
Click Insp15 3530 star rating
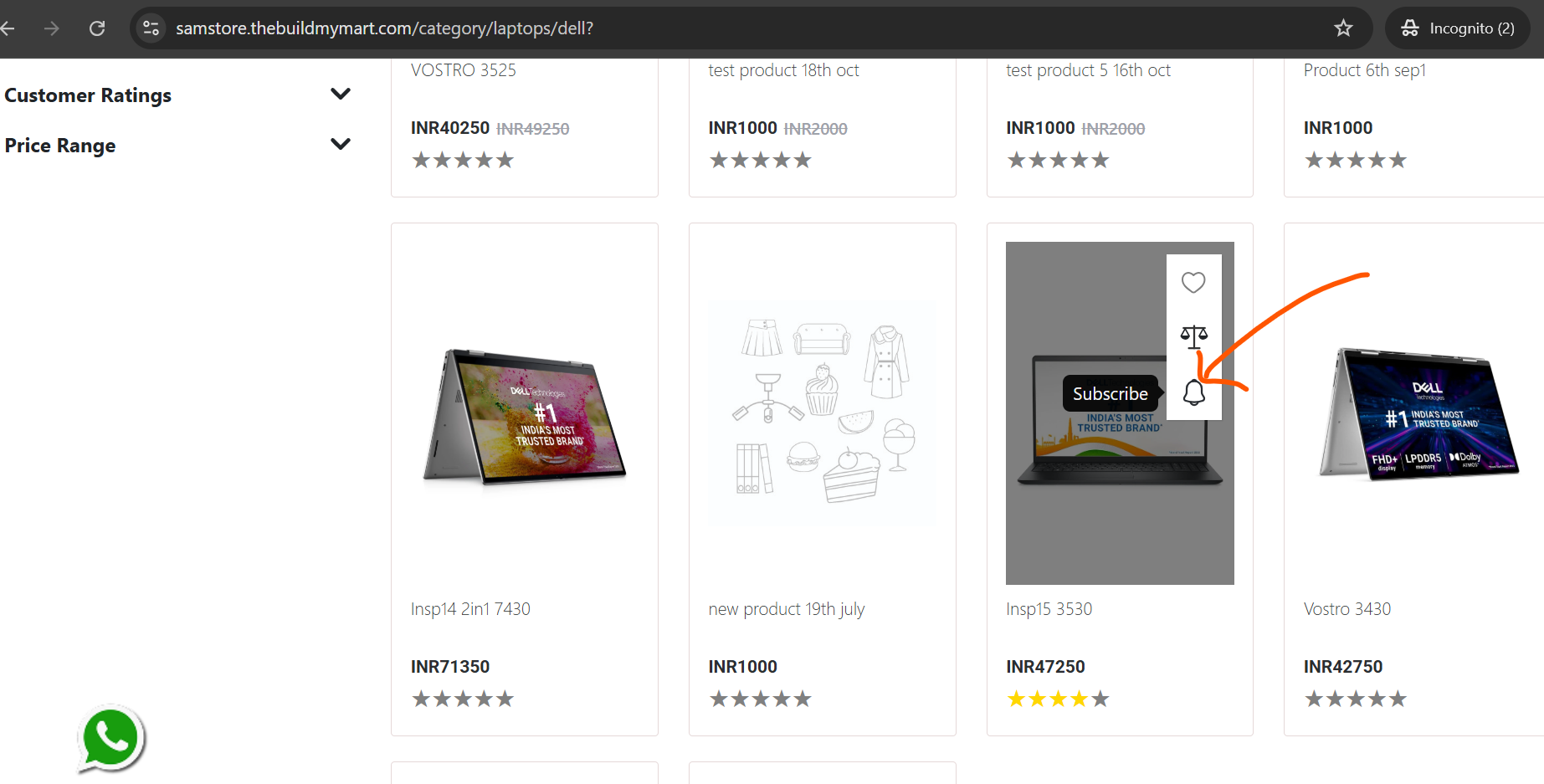tap(1059, 699)
